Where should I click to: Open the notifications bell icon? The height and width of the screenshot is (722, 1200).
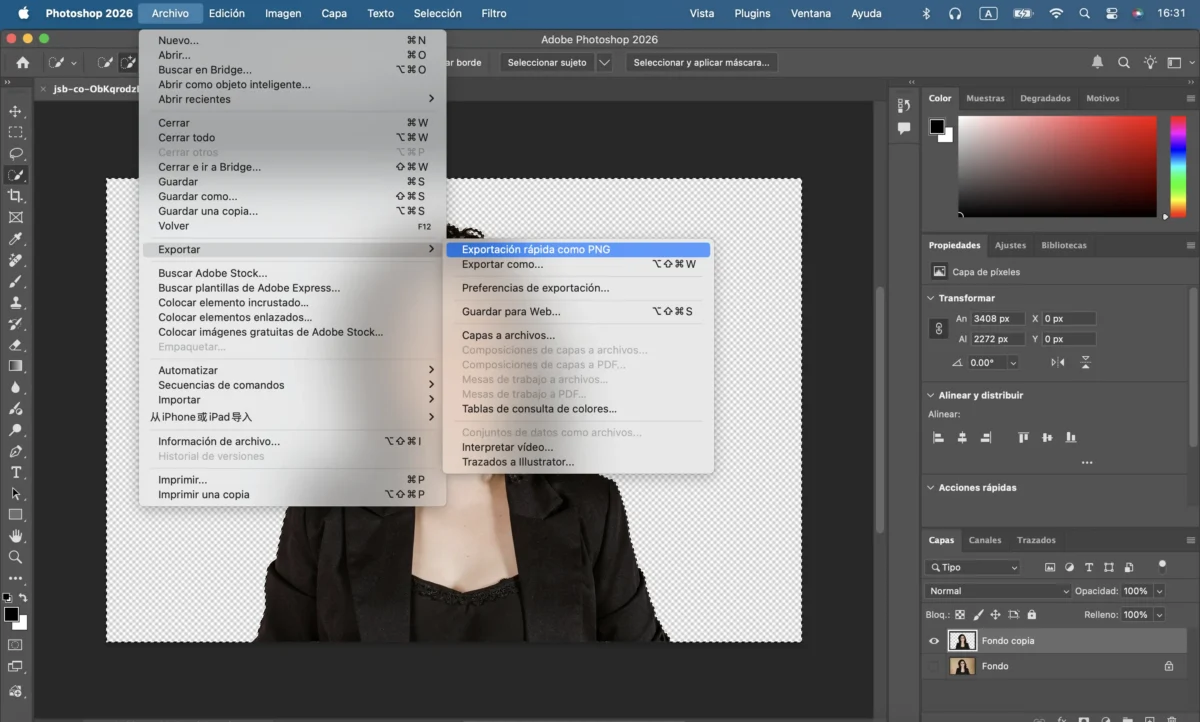pyautogui.click(x=1097, y=62)
